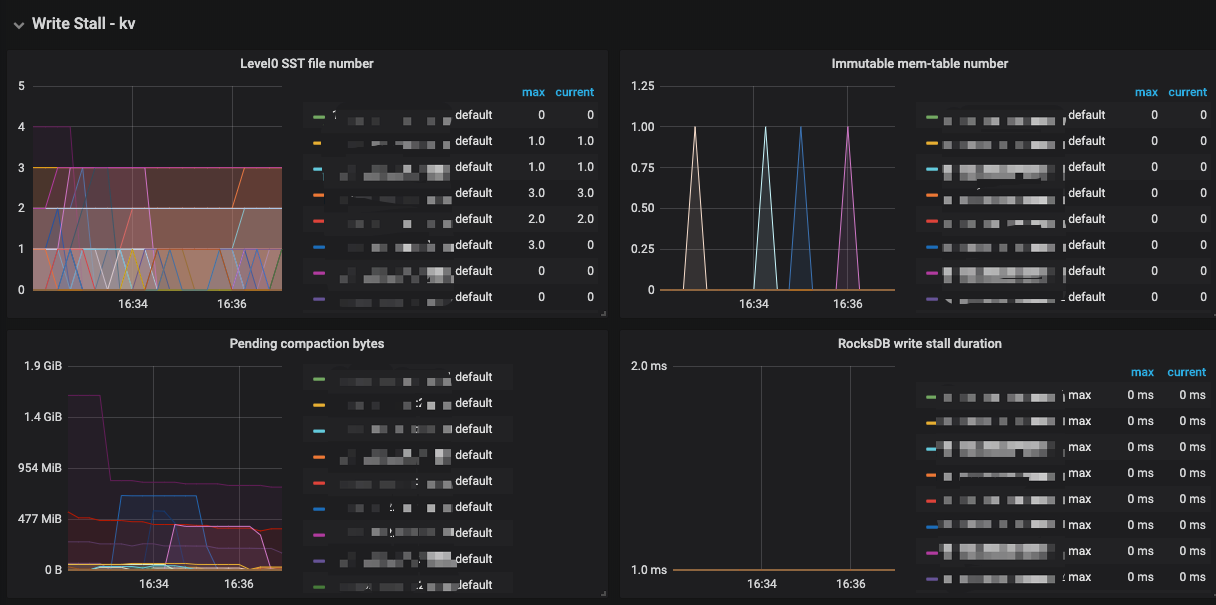This screenshot has width=1216, height=605.
Task: Click red series color icon in RocksDB stall legend
Action: [x=932, y=500]
